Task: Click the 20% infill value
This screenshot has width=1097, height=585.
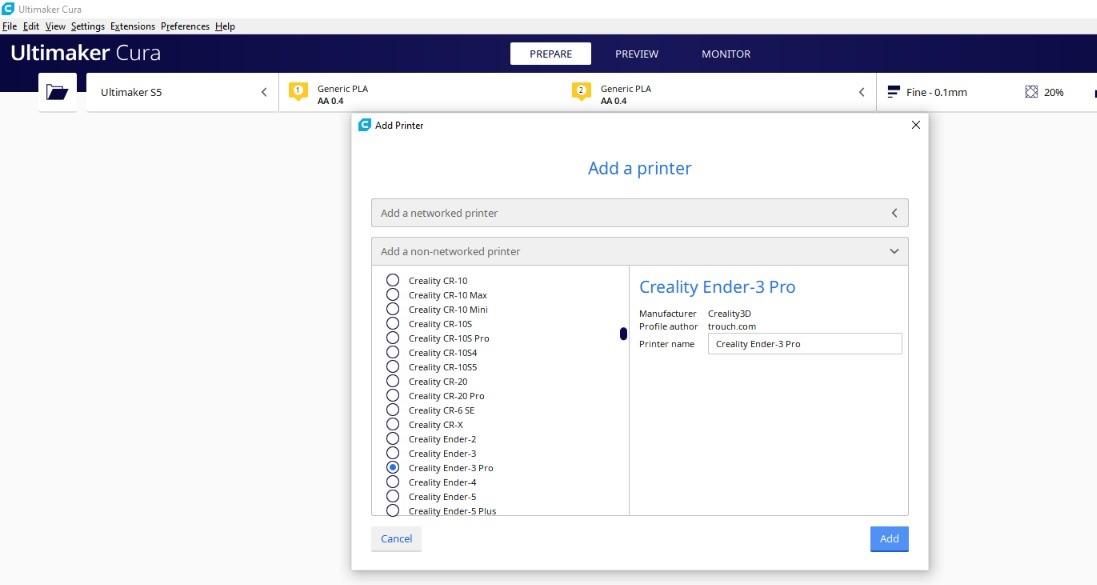Action: coord(1054,92)
